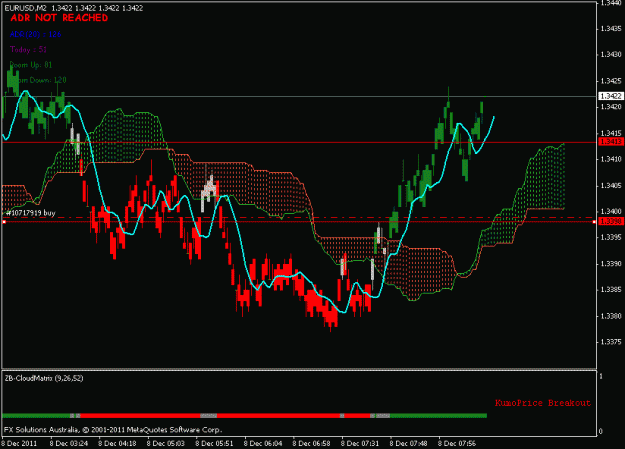Viewport: 625px width, 449px height.
Task: Select the 'ADR NOT REACHED' label
Action: [x=59, y=18]
